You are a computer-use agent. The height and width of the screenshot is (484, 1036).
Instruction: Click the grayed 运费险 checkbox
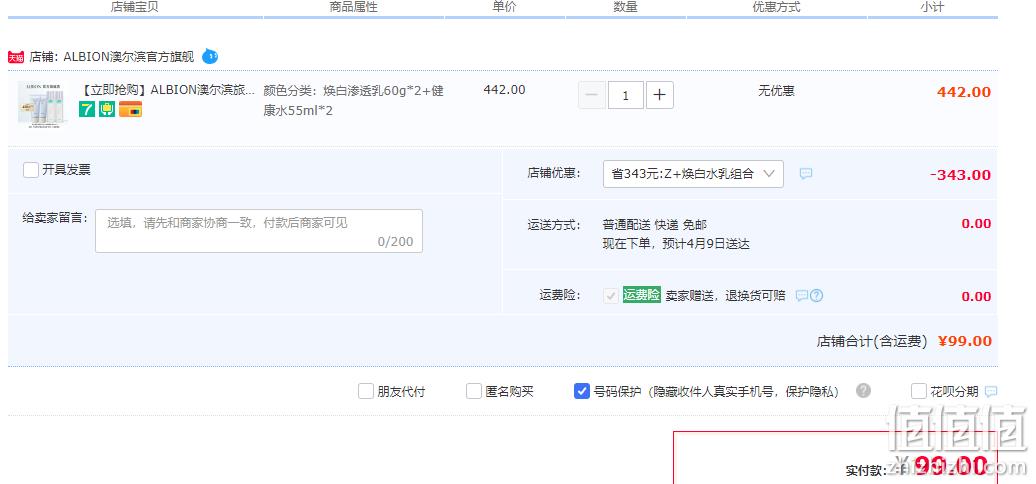[x=610, y=296]
